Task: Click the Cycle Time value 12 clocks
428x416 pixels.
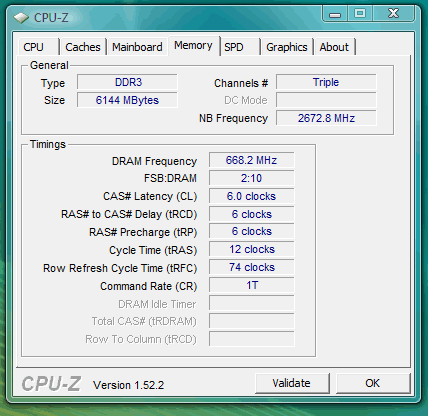Action: coord(252,249)
